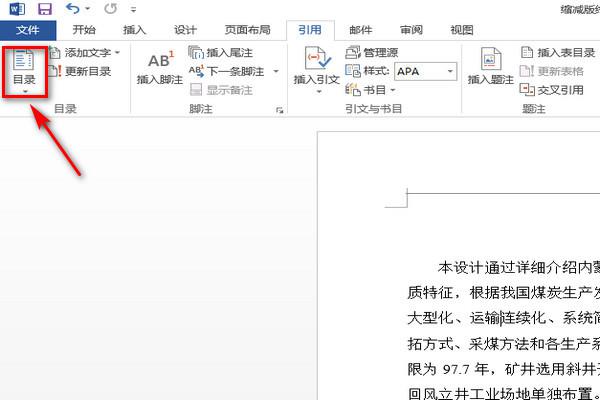600x400 pixels.
Task: Go to 下一条脚注 Next Footnote
Action: coord(227,71)
